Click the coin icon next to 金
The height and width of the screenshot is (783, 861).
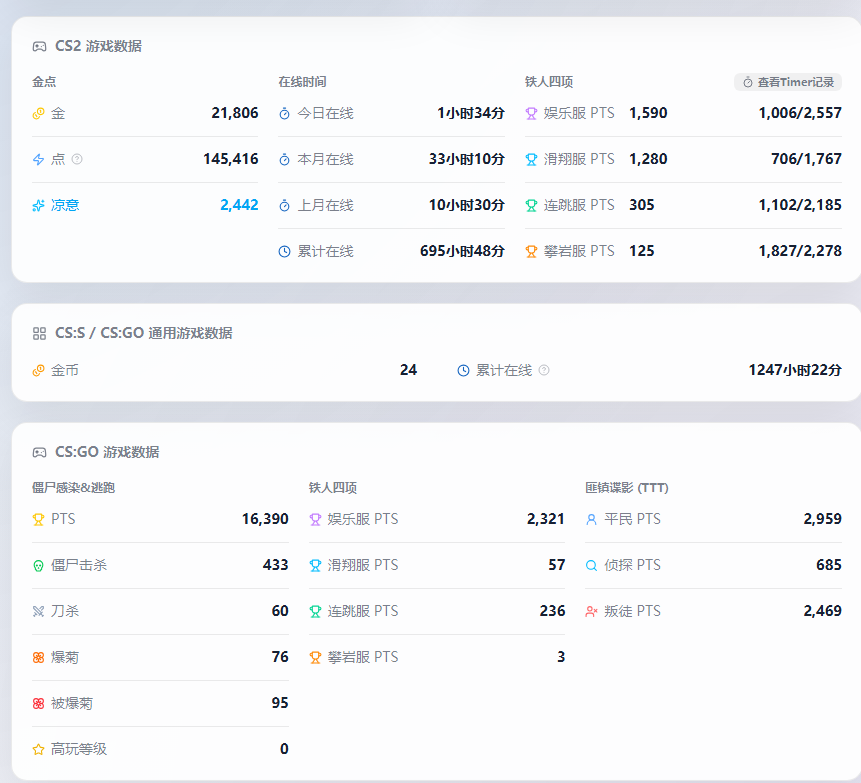(38, 114)
